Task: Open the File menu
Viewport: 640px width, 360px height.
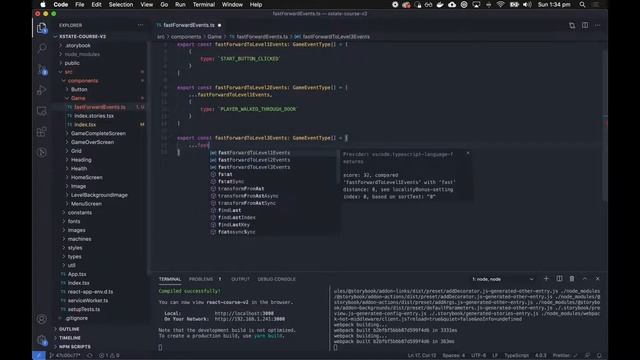Action: tap(80, 5)
